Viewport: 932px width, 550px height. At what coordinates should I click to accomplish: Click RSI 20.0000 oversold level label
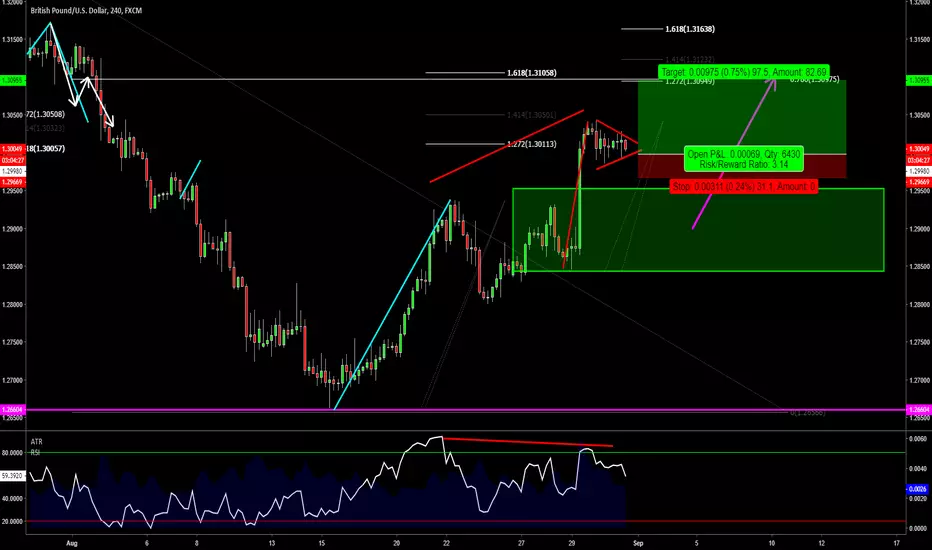[12, 521]
